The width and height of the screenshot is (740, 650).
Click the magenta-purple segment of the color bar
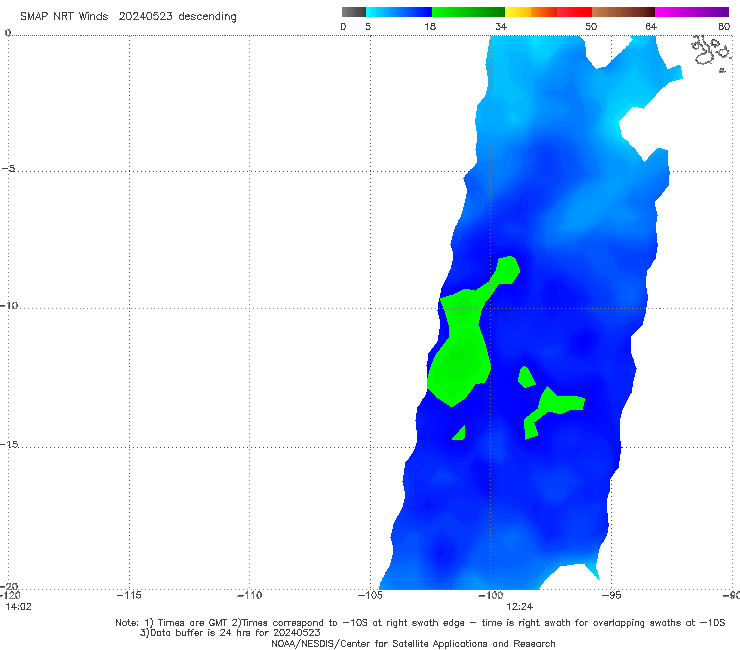[691, 12]
